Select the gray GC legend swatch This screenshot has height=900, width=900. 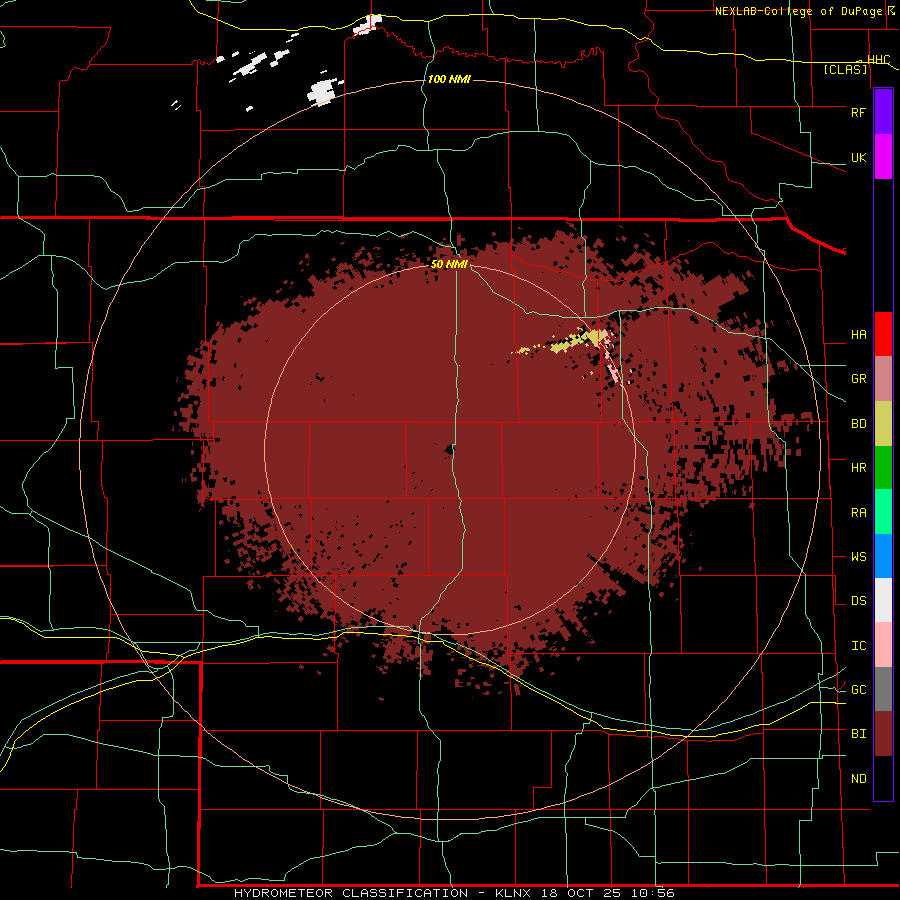[x=883, y=689]
